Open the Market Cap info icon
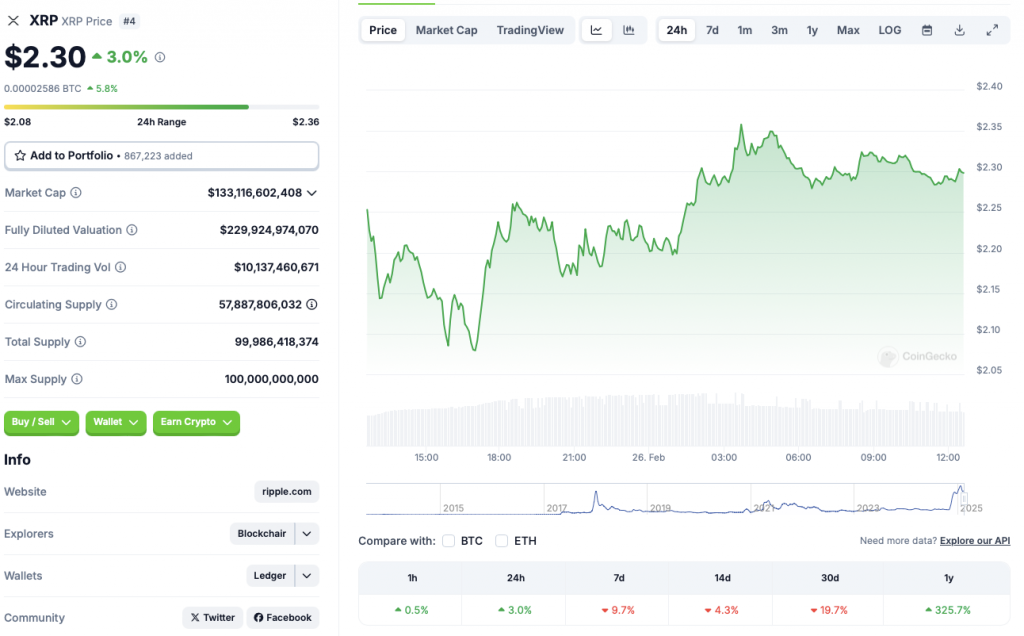The height and width of the screenshot is (636, 1024). point(76,193)
